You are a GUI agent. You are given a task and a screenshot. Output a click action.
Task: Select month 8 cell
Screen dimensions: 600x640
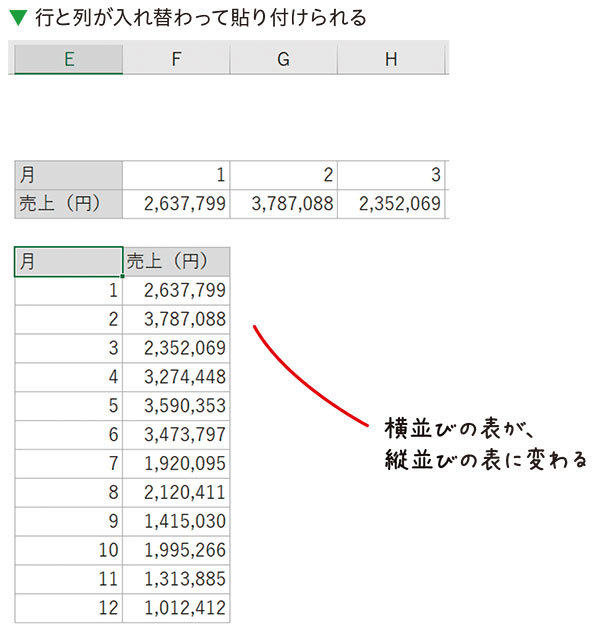(x=69, y=493)
